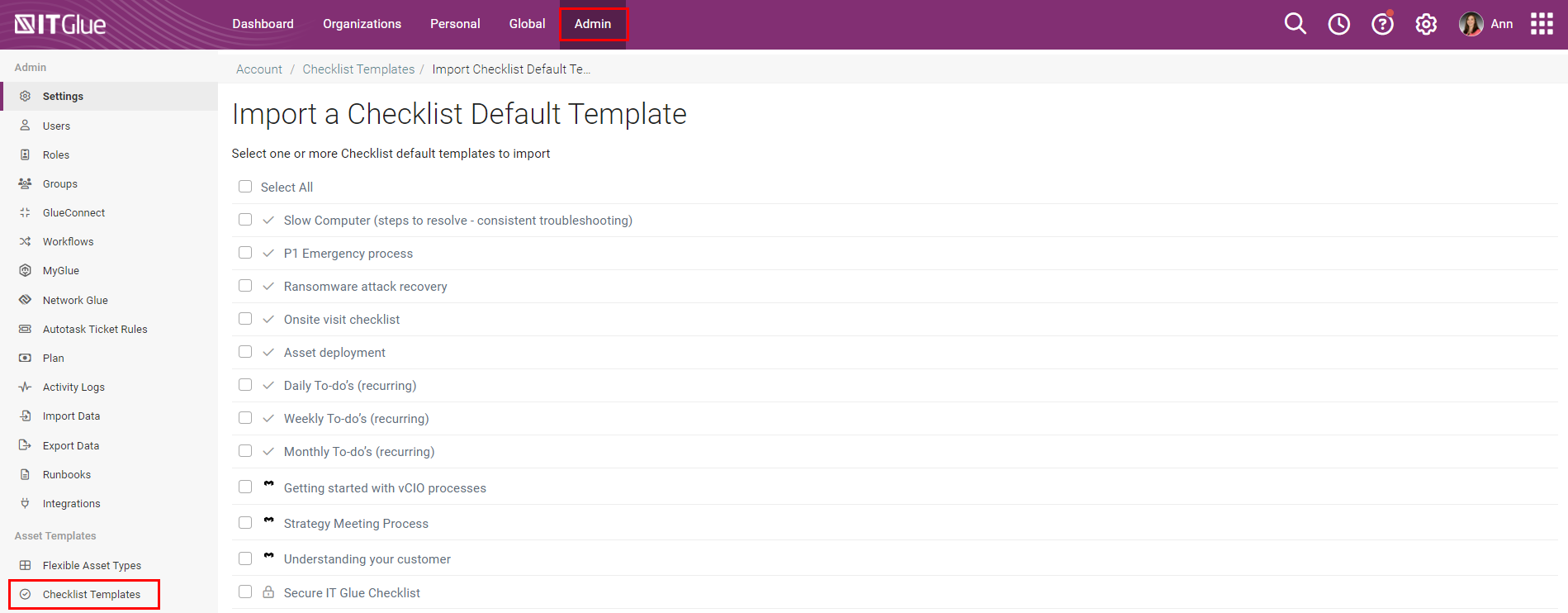Click the 'Understanding your customer' template name
Image resolution: width=1568 pixels, height=613 pixels.
[x=367, y=559]
